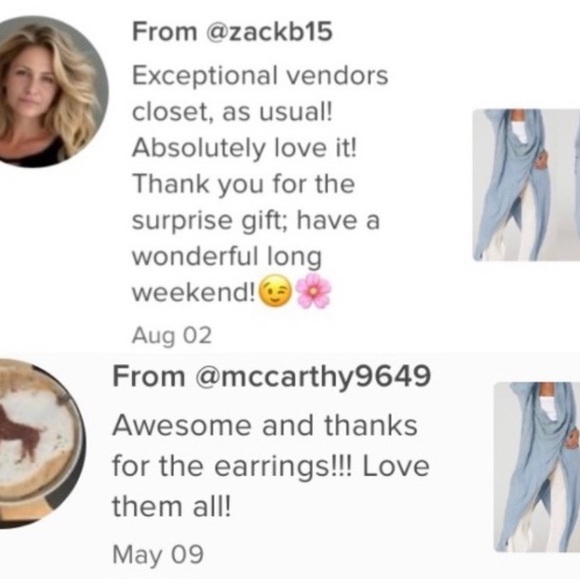Click the "them all!" text line

[172, 506]
